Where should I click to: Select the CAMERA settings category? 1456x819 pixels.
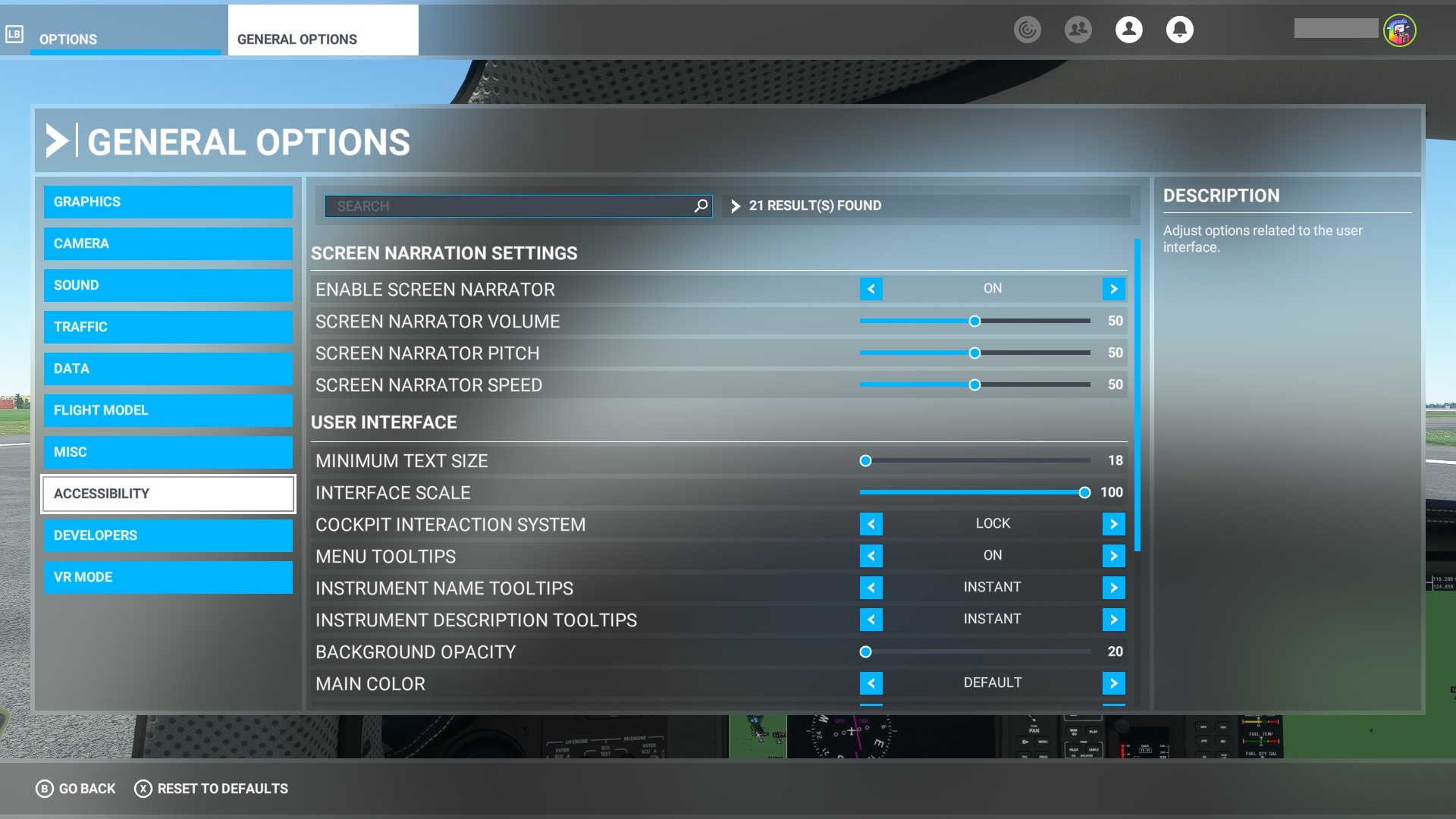(x=168, y=243)
